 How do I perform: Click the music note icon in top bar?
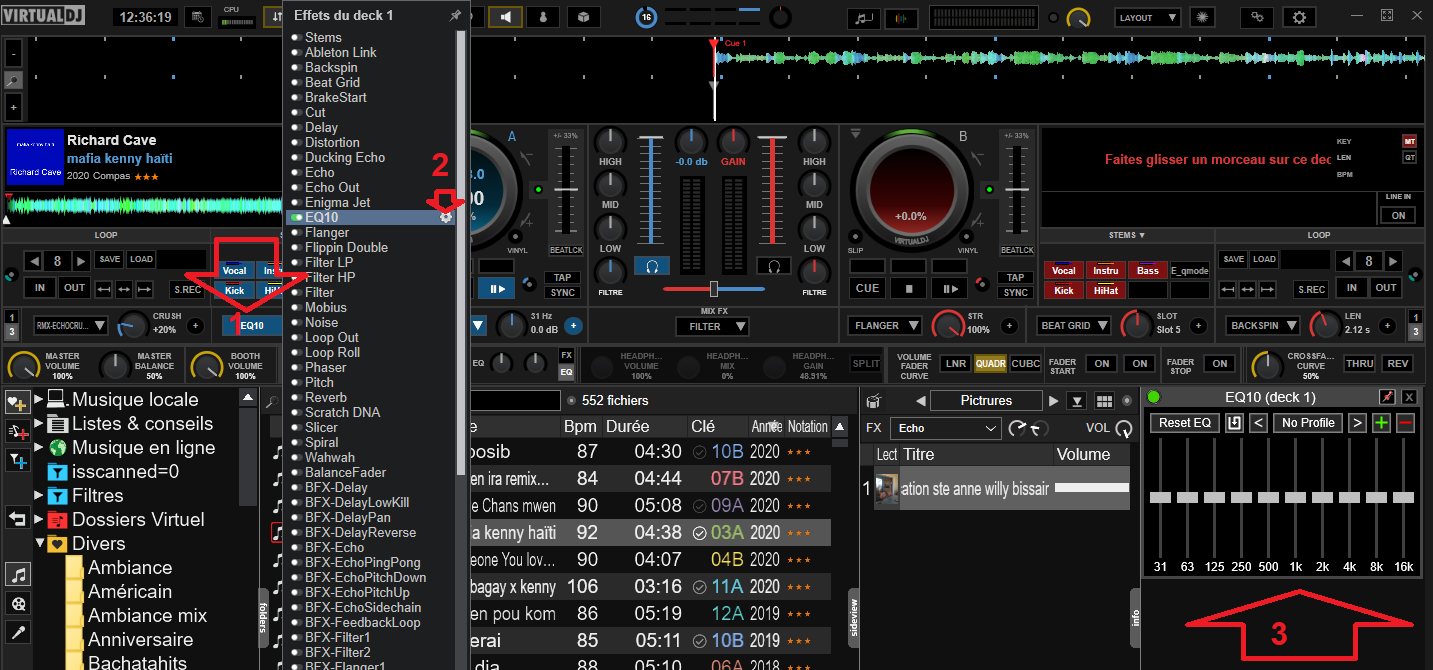[x=863, y=18]
